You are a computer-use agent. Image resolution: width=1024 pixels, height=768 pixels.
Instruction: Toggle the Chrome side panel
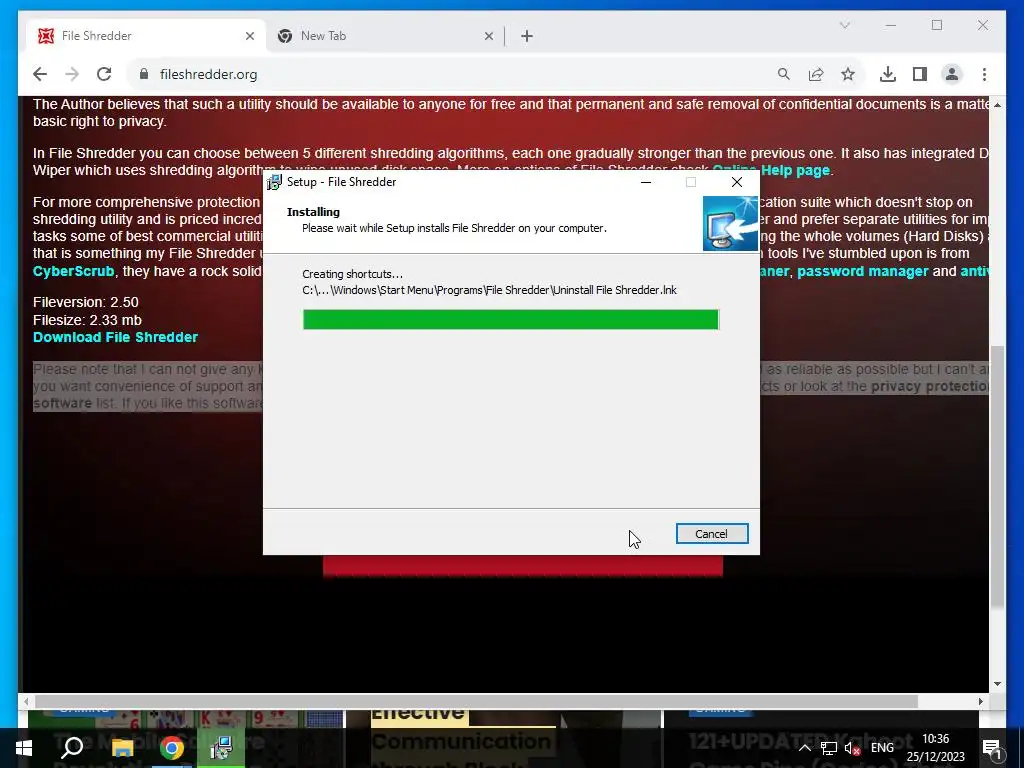point(920,74)
